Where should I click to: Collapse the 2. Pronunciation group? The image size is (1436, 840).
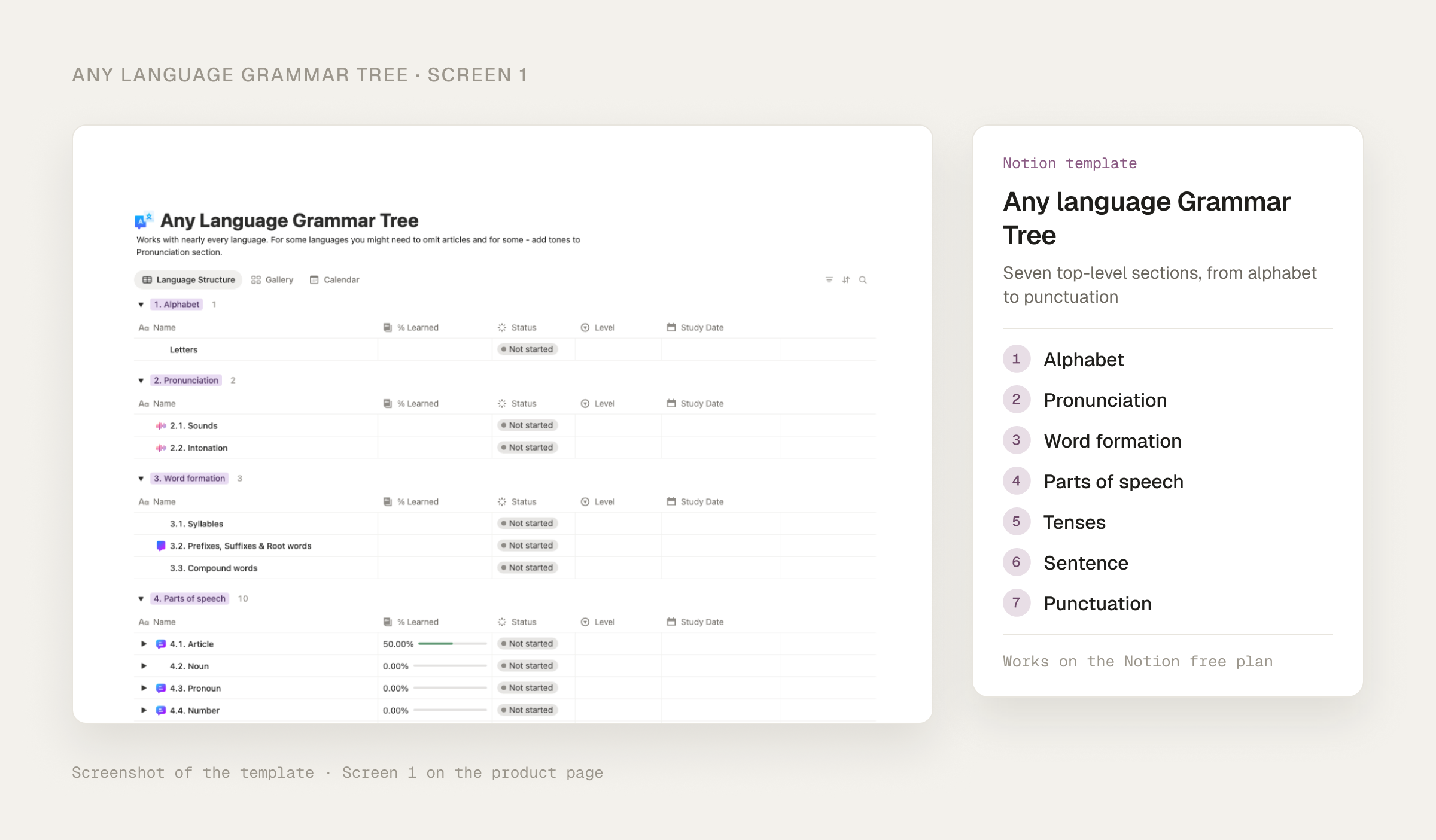click(x=141, y=381)
